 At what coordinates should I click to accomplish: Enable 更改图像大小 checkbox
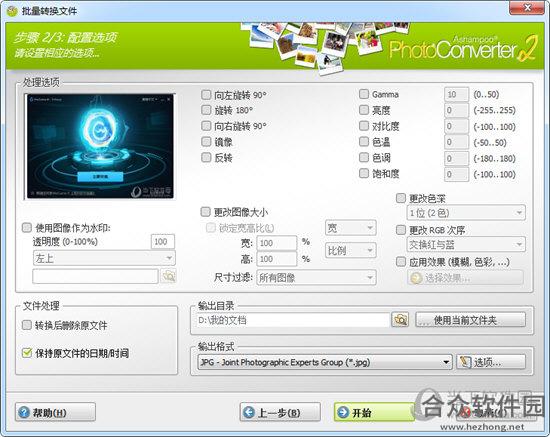click(x=205, y=212)
